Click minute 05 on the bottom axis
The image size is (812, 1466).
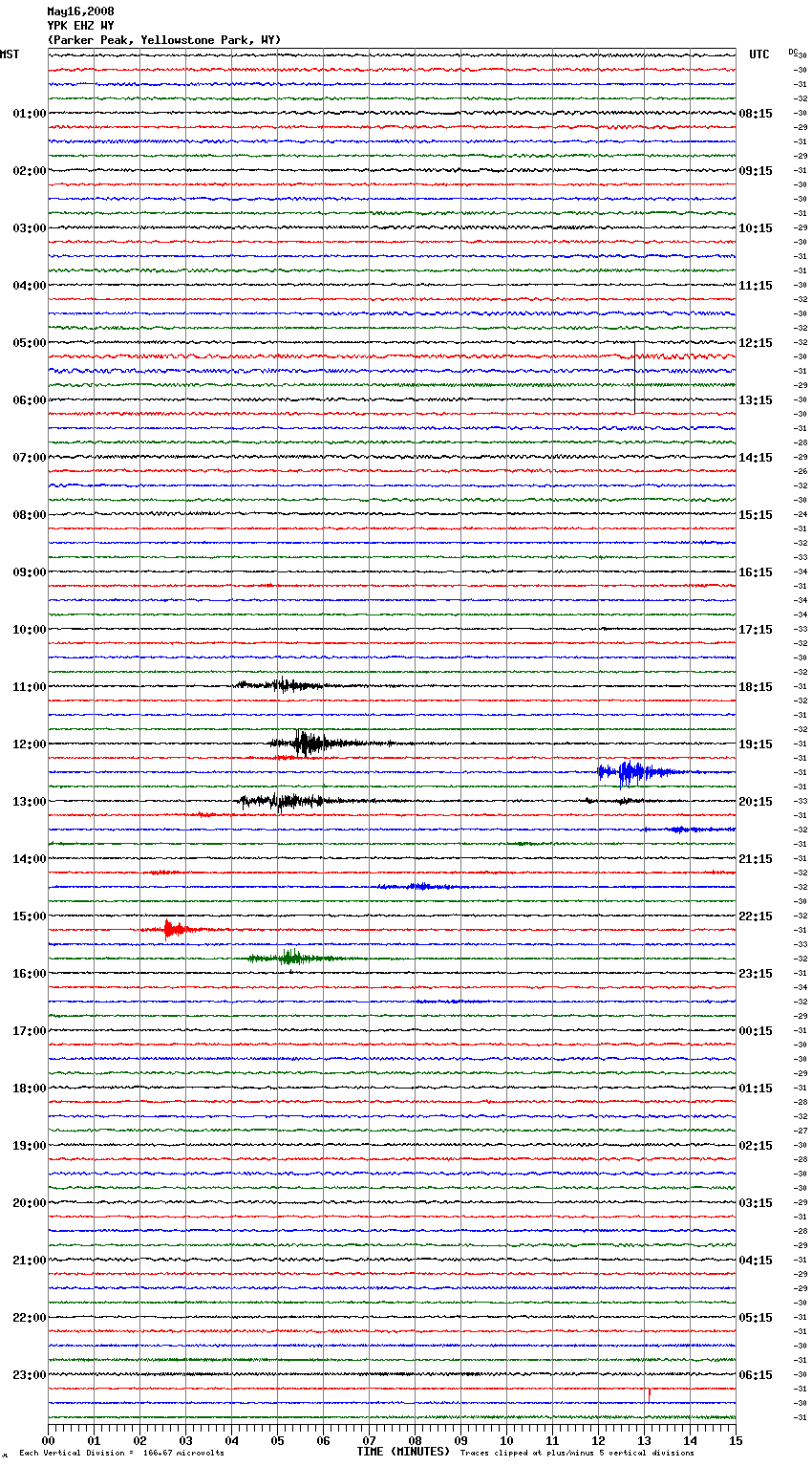pos(277,1440)
